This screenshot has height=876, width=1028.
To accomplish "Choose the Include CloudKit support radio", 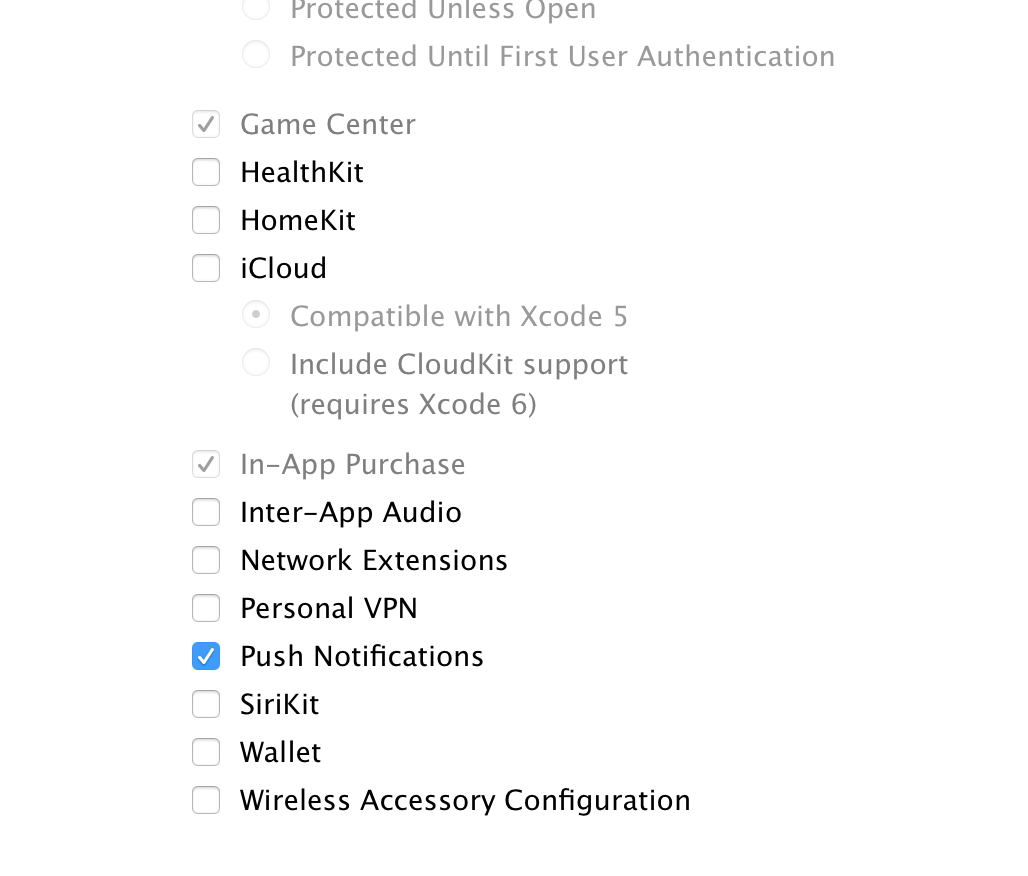I will 256,362.
